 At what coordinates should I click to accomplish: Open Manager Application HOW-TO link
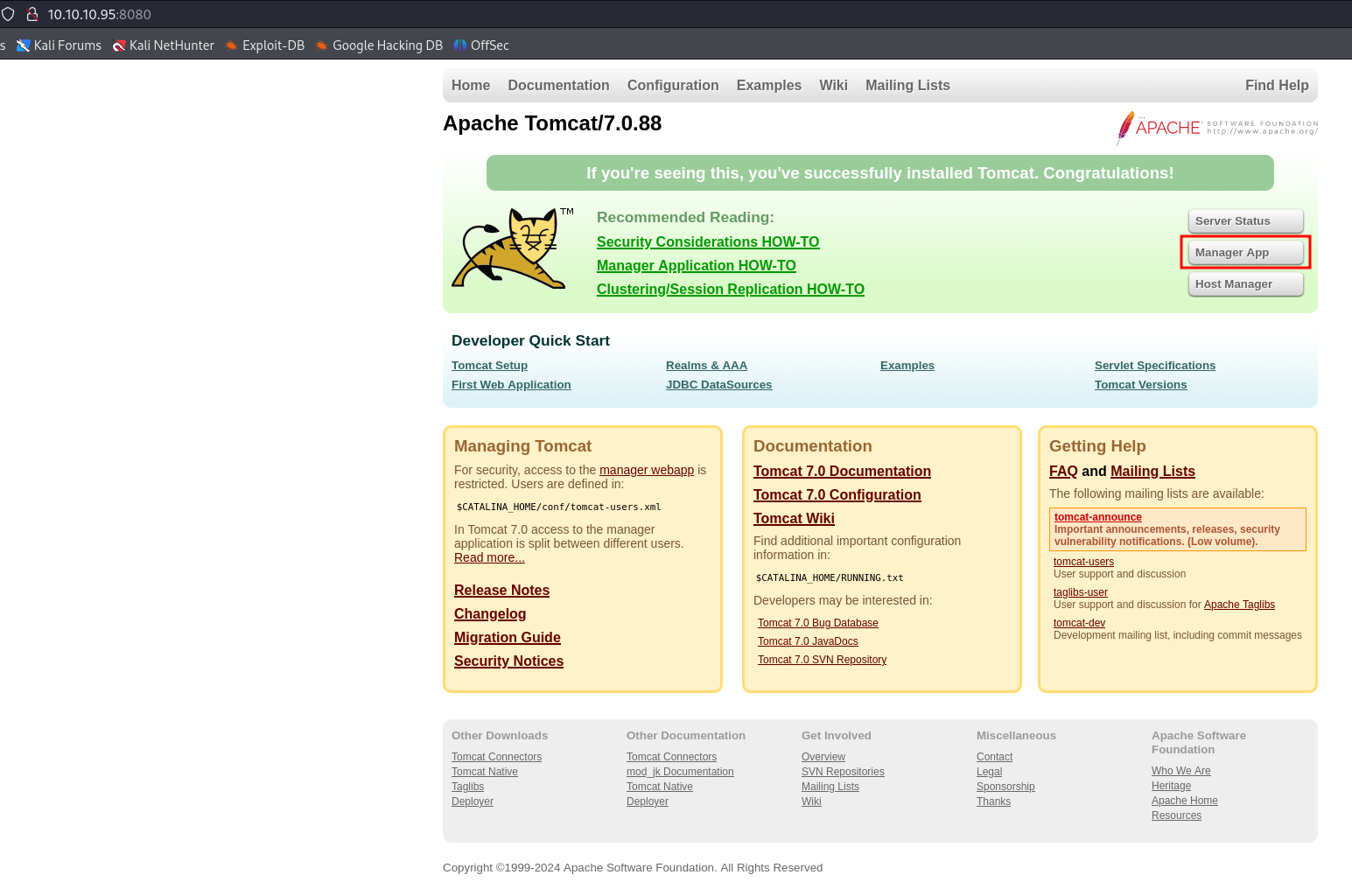tap(697, 265)
